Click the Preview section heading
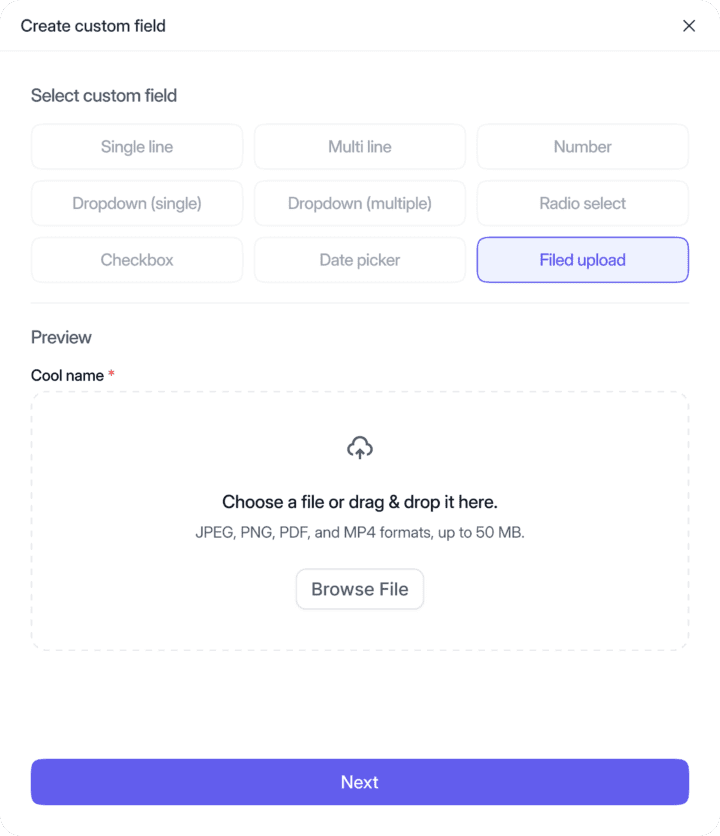The height and width of the screenshot is (836, 720). pos(61,337)
